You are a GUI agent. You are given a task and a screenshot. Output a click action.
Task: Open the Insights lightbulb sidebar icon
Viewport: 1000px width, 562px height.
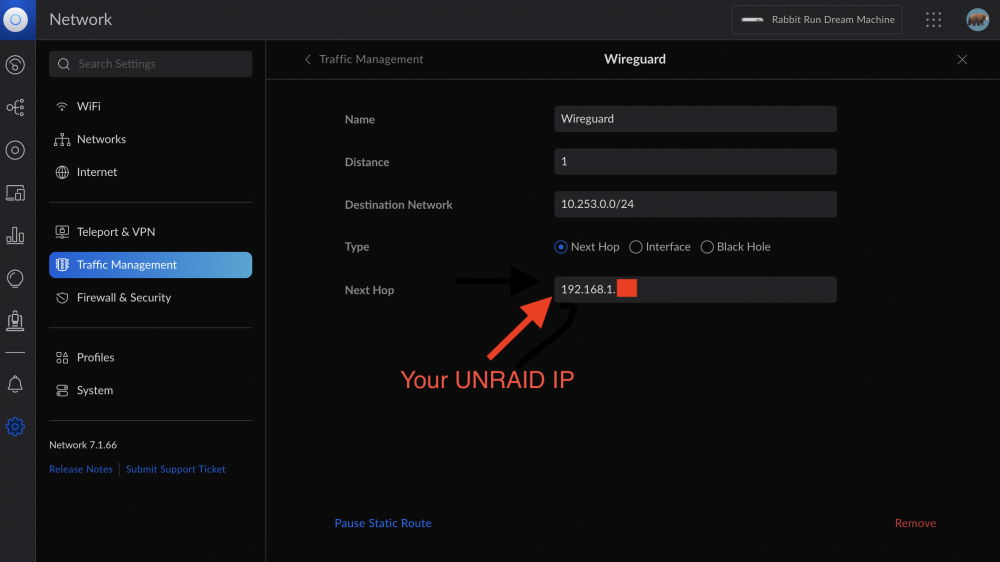[15, 278]
